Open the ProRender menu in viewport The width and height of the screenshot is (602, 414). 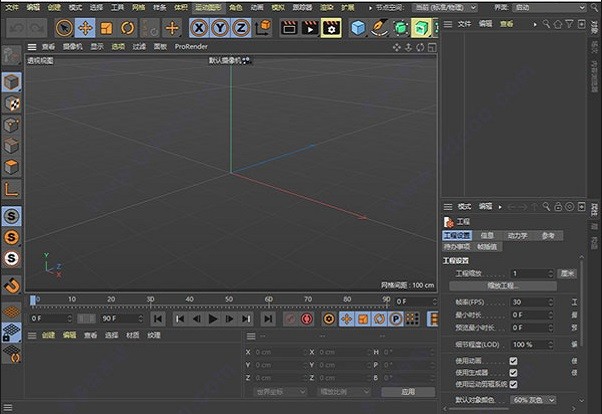click(x=191, y=46)
